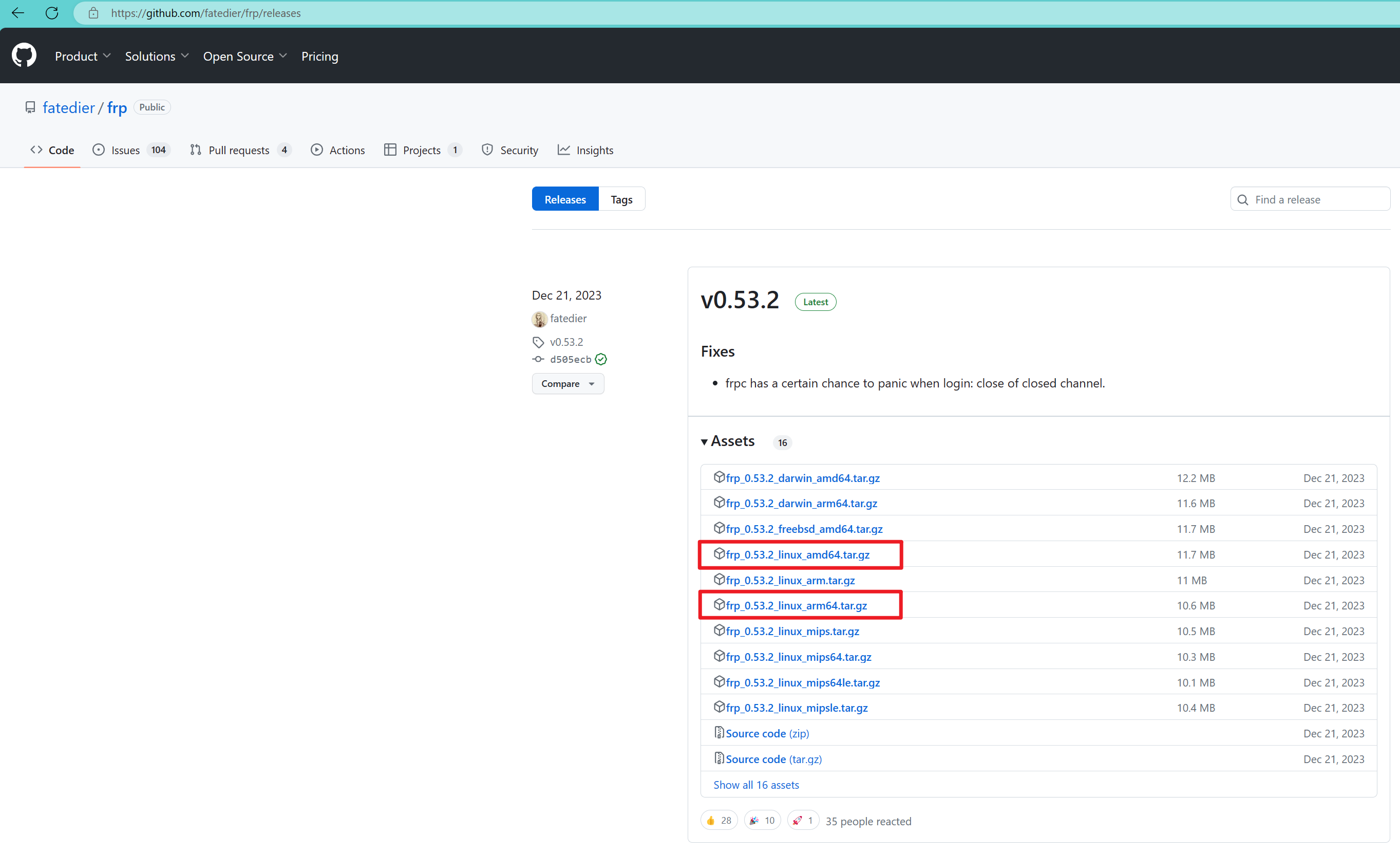The image size is (1400, 853).
Task: Click the zip file icon for Source code (zip)
Action: 719,732
